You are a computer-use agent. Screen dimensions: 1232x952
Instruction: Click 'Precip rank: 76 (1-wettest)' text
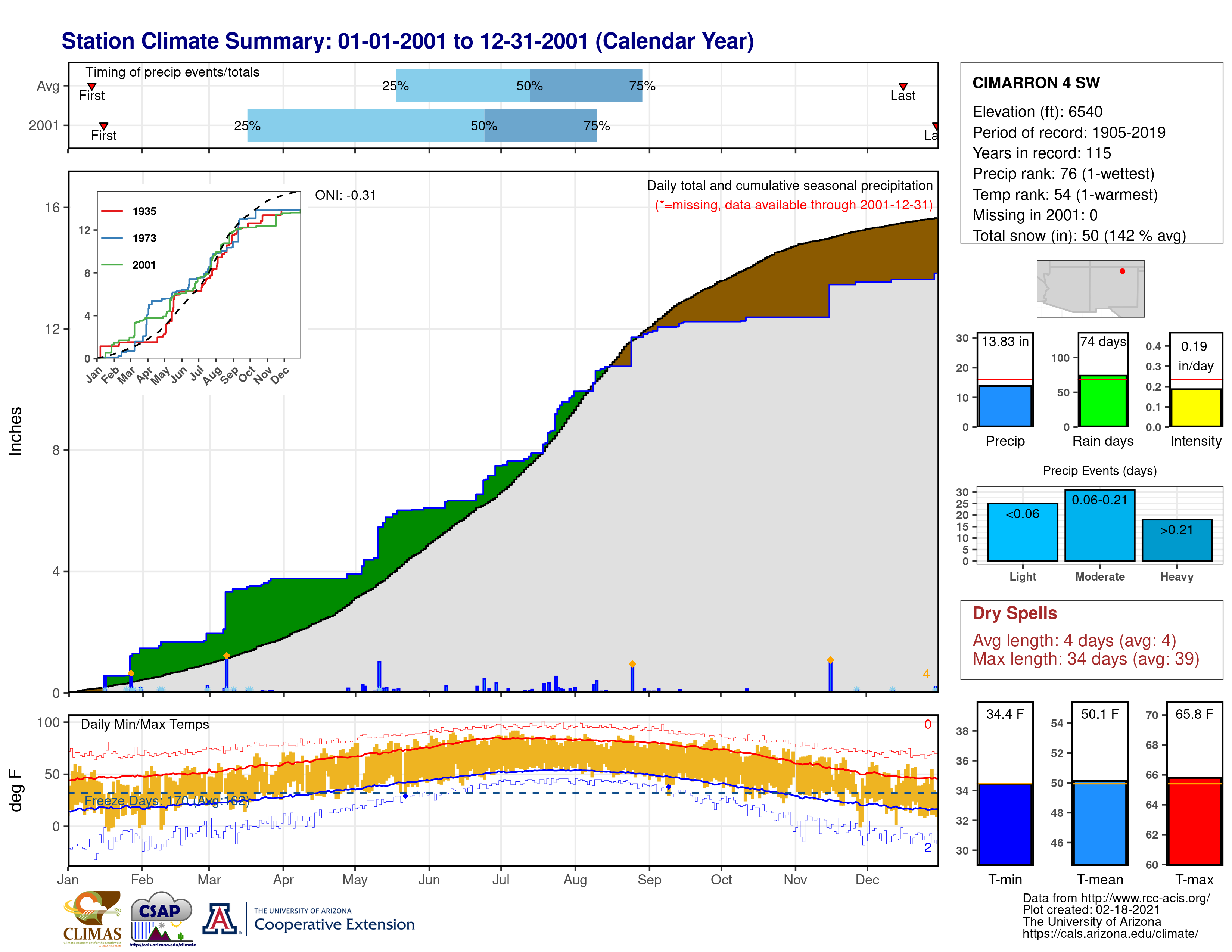(1063, 174)
